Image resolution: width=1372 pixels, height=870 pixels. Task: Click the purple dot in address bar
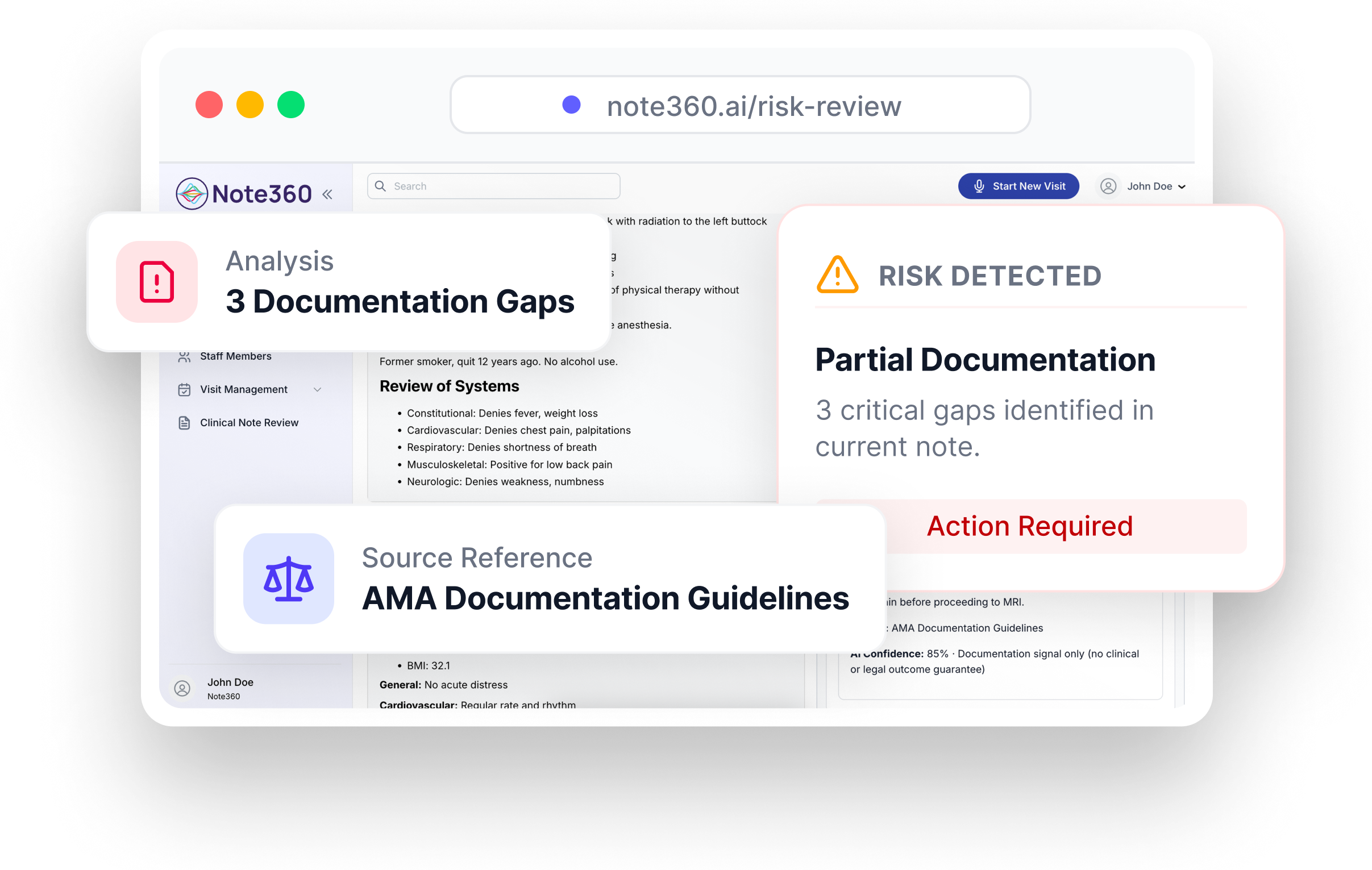(571, 105)
